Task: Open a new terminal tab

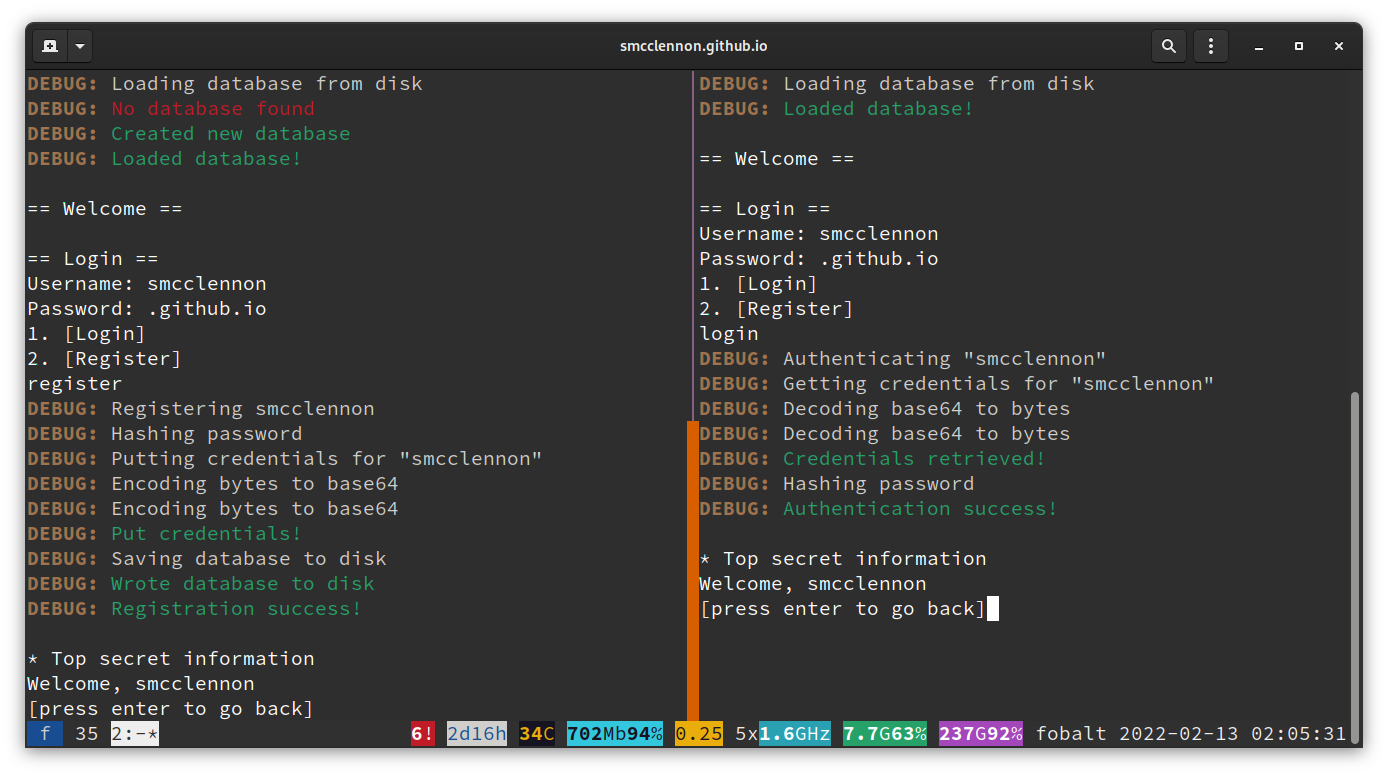Action: 49,45
